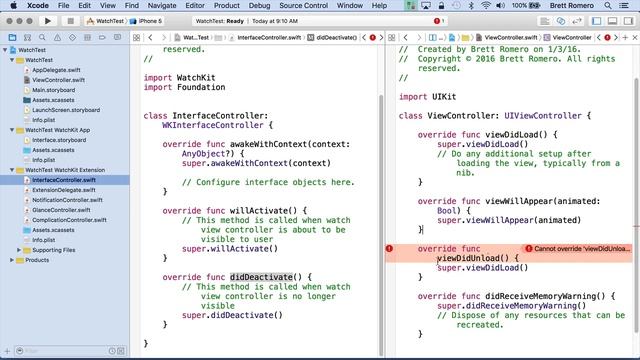Go forward in left editor history
The height and width of the screenshot is (360, 640).
(164, 38)
